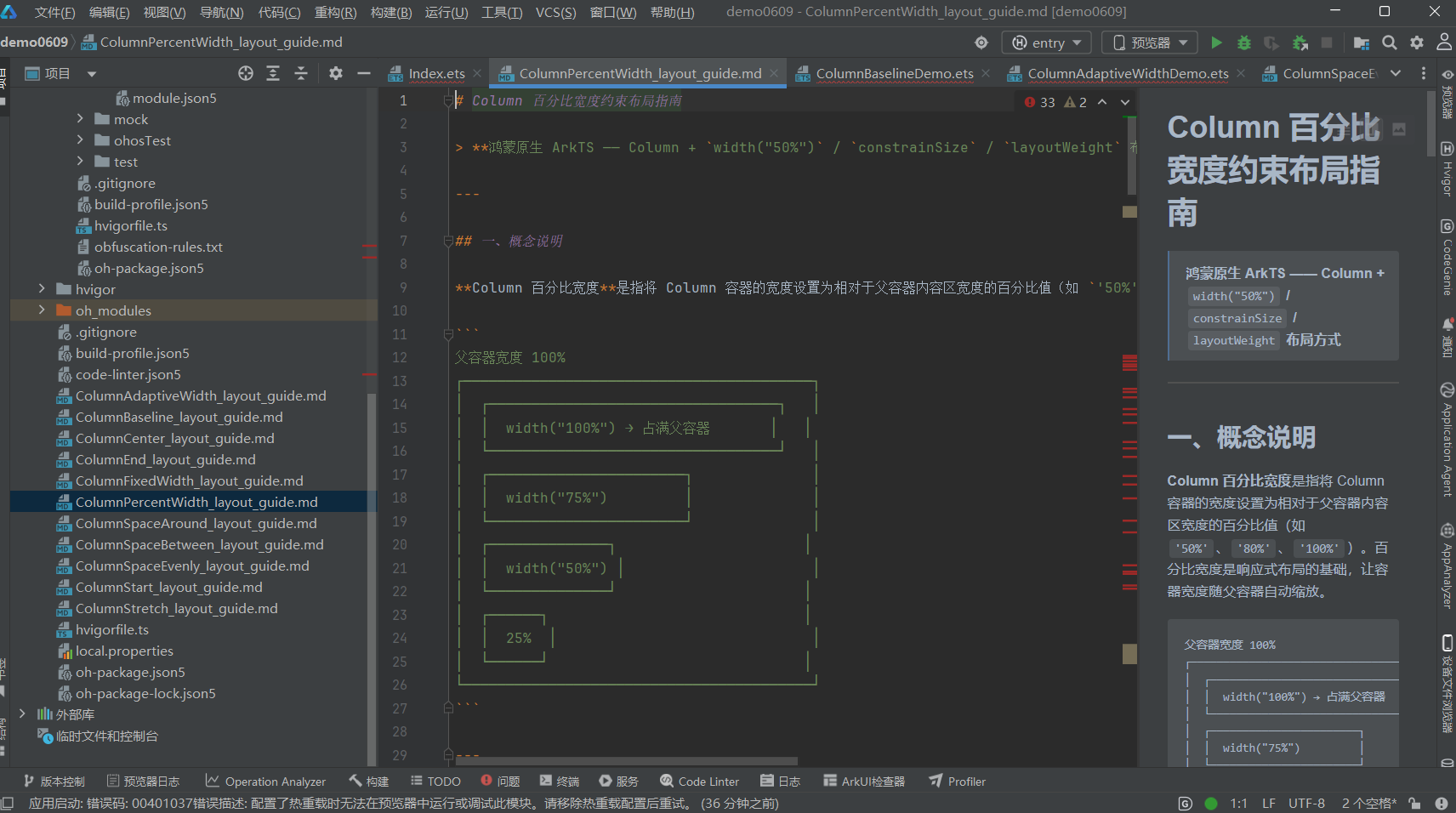Viewport: 1456px width, 813px height.
Task: Show hidden editor tabs dropdown
Action: coord(1396,73)
